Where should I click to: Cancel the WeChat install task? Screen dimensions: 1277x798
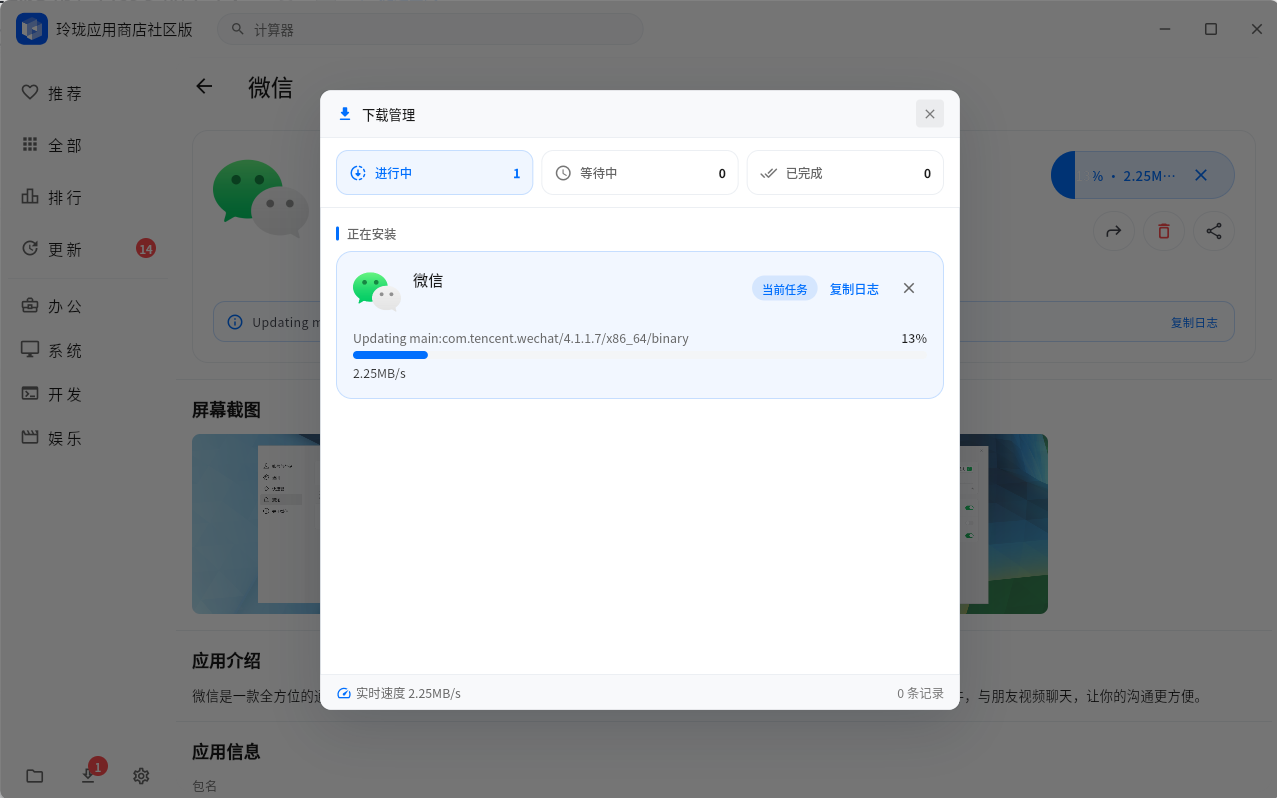coord(909,288)
